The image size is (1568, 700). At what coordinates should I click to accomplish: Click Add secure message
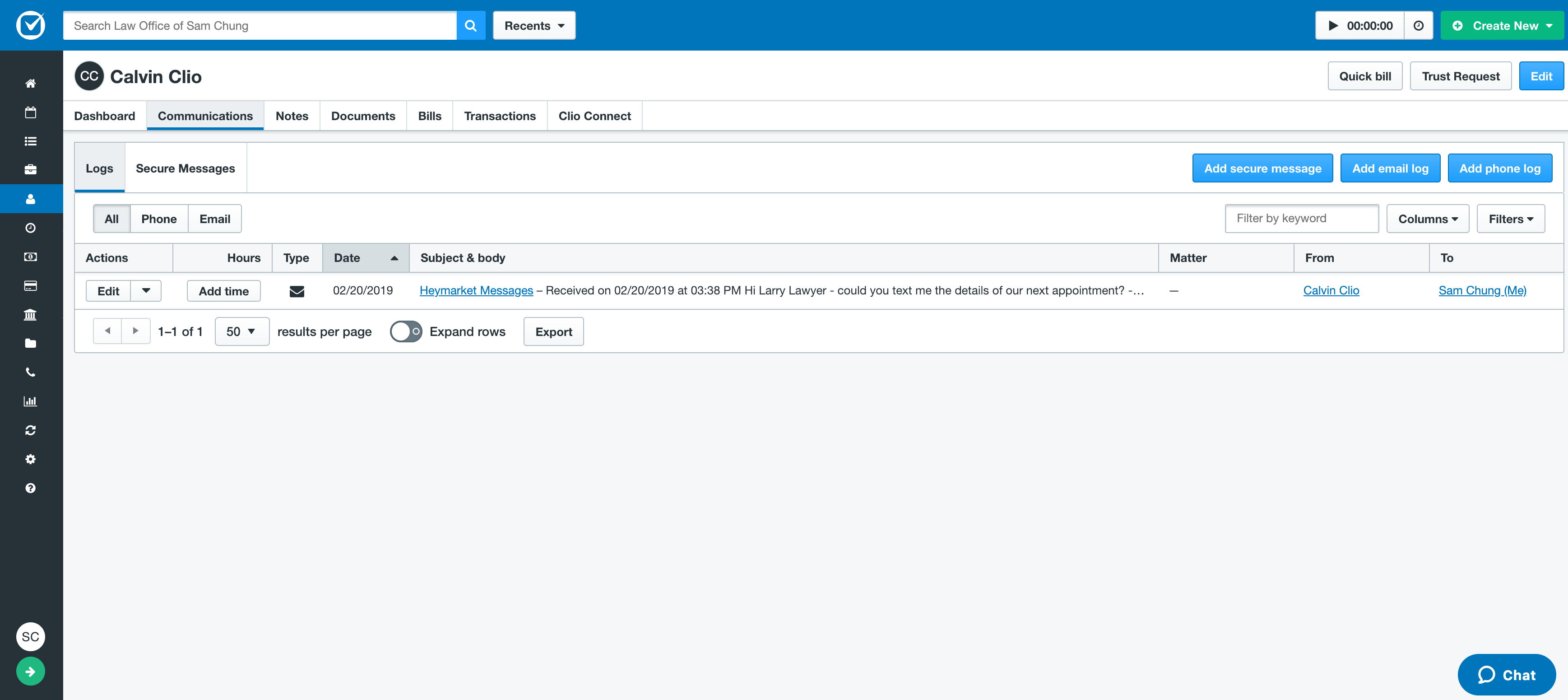(1262, 168)
